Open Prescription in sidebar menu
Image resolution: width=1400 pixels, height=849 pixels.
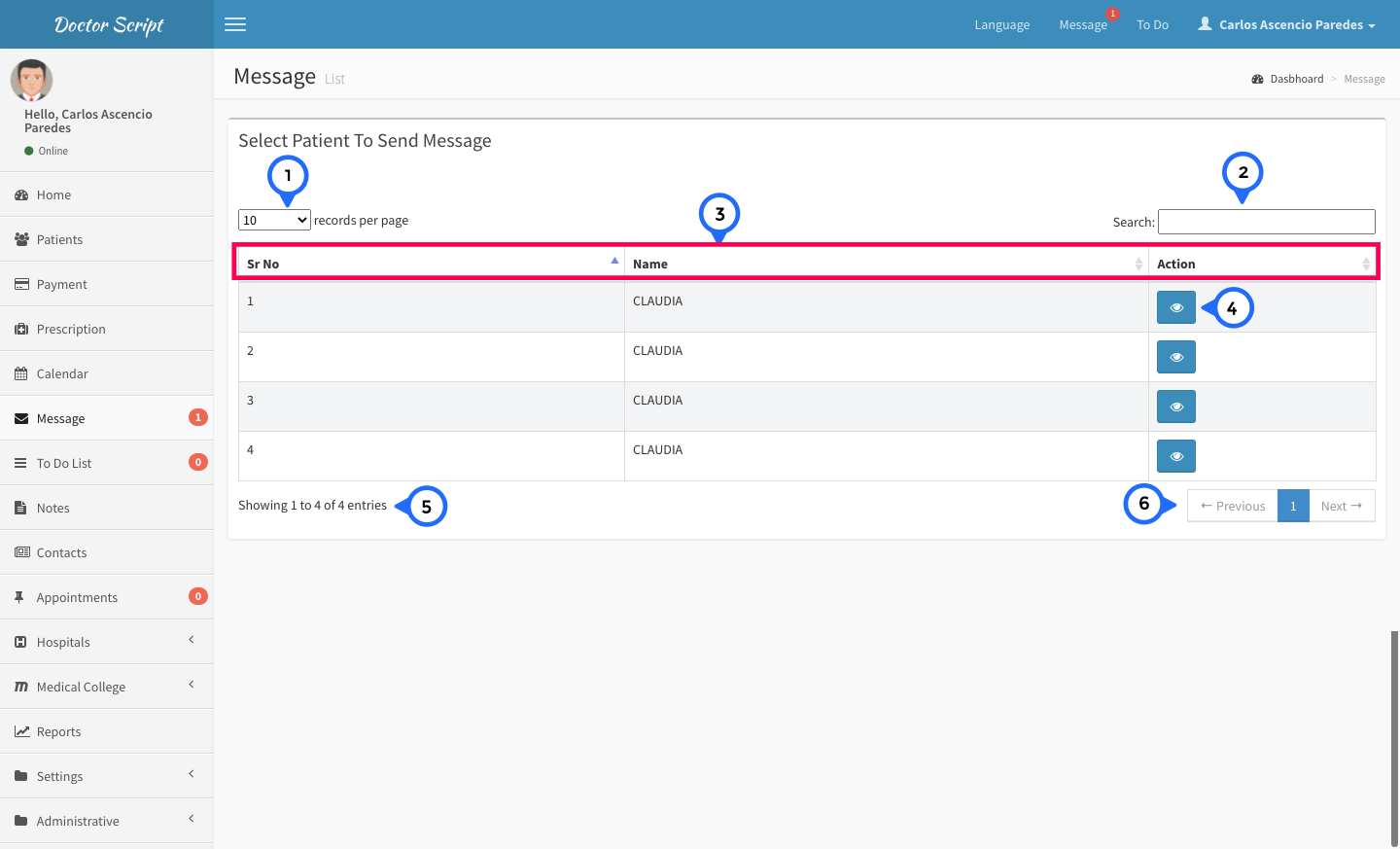click(107, 329)
